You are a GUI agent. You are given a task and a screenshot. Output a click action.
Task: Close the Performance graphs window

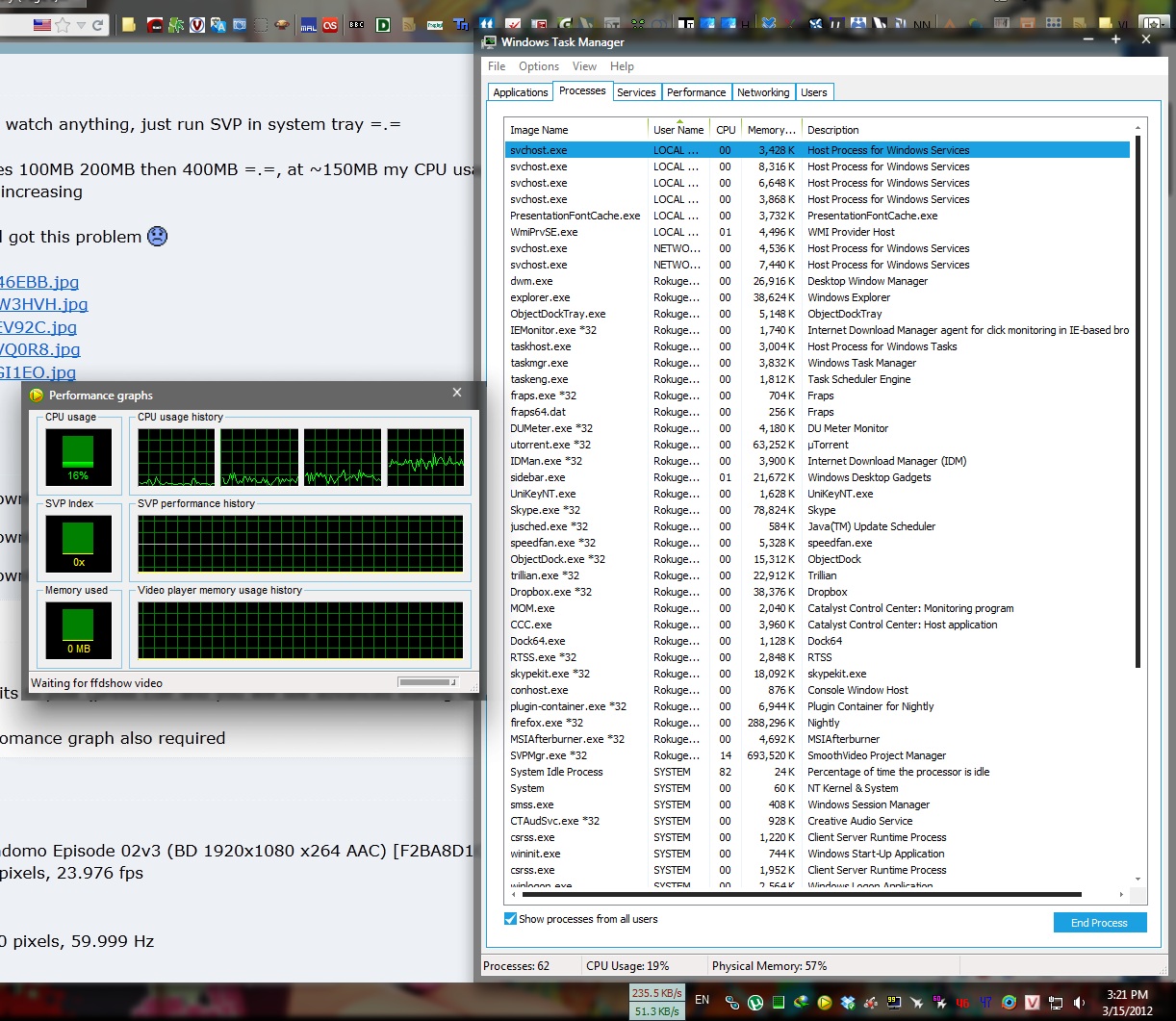tap(457, 393)
